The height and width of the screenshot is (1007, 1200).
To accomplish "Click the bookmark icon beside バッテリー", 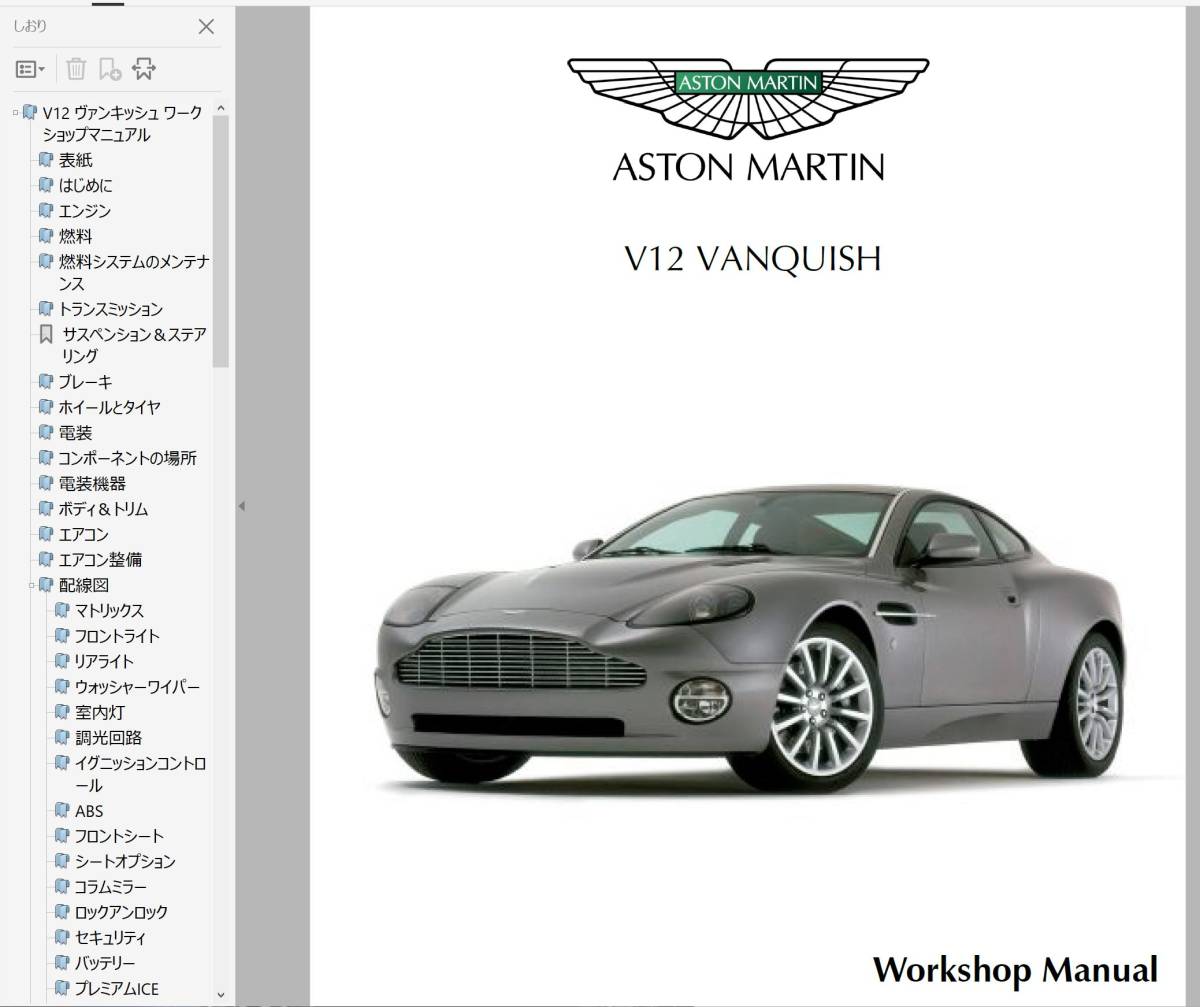I will (62, 963).
